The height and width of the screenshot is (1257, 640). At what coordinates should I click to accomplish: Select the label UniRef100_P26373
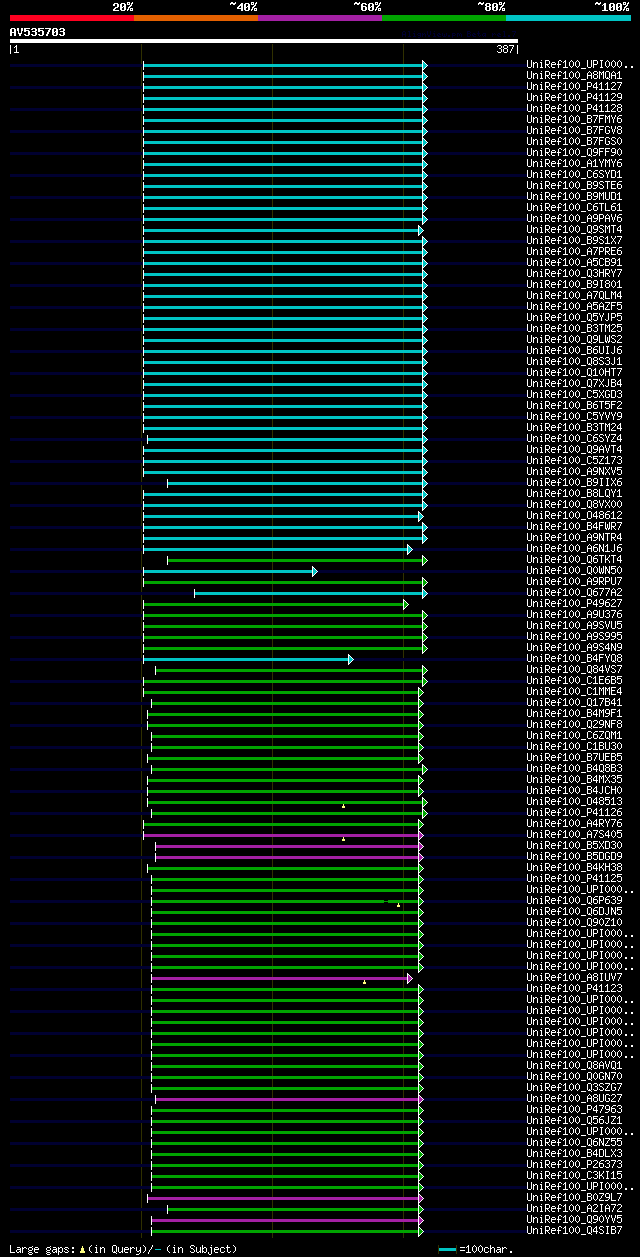pyautogui.click(x=574, y=1165)
